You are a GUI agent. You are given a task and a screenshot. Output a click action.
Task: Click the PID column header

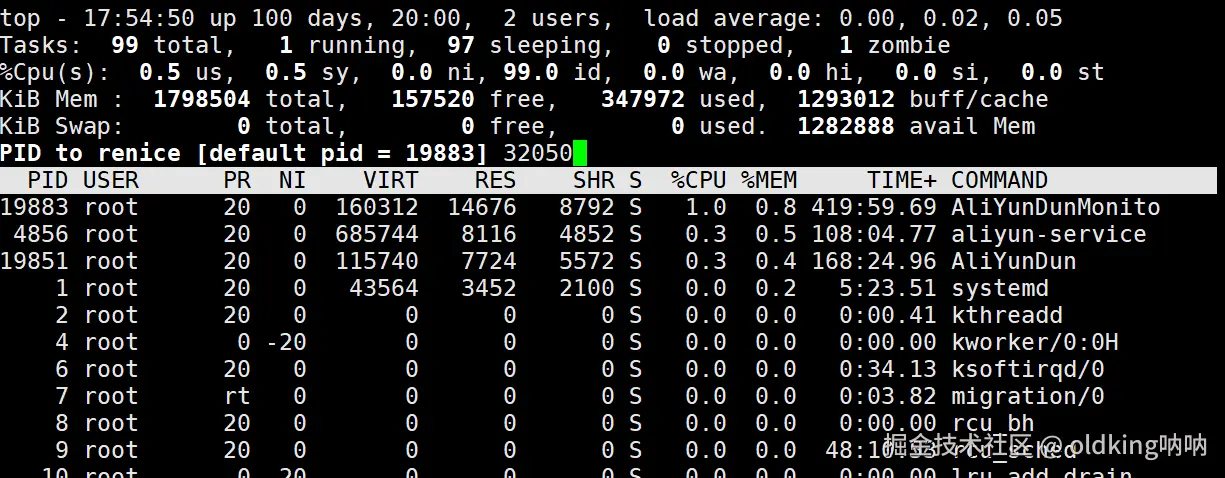[48, 180]
